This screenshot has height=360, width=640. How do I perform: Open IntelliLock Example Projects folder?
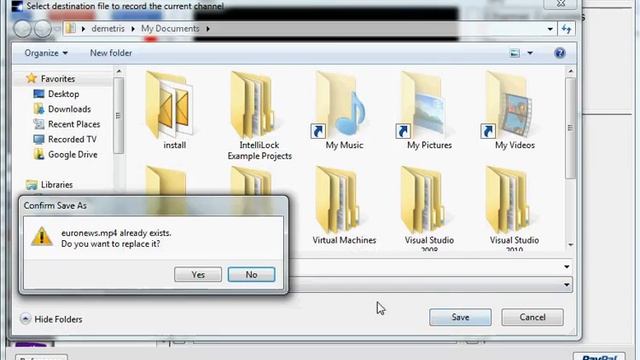[x=259, y=116]
